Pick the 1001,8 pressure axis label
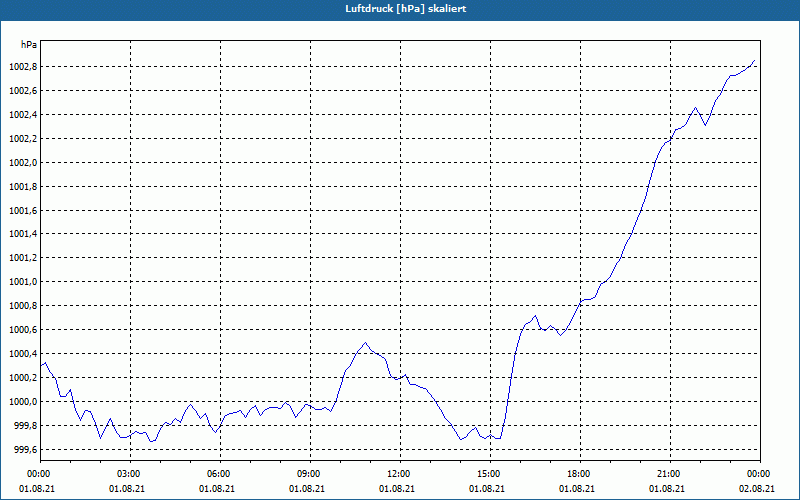Screen dimensions: 800x500 point(22,187)
